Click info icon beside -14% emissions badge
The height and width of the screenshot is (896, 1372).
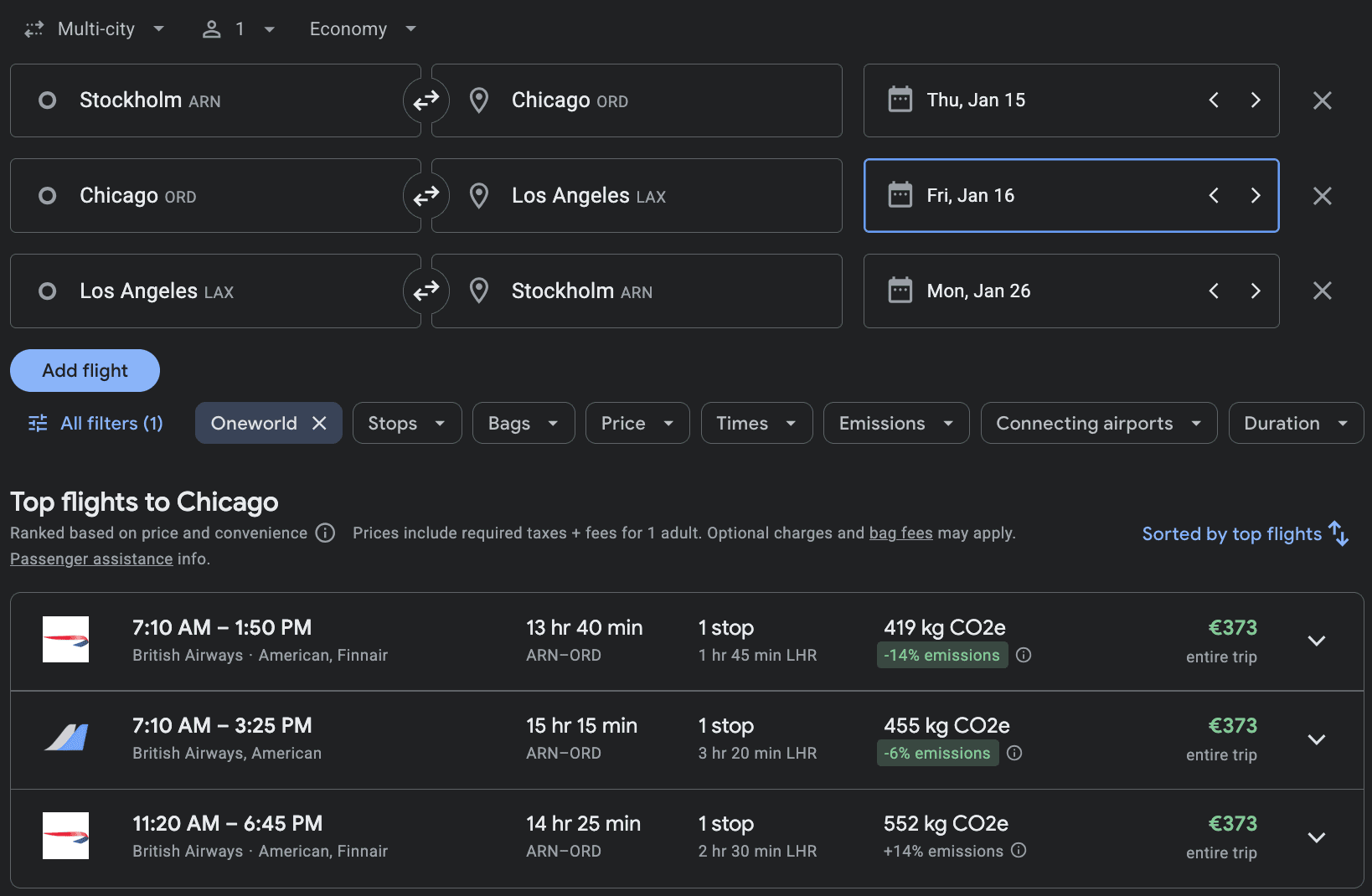pos(1024,655)
